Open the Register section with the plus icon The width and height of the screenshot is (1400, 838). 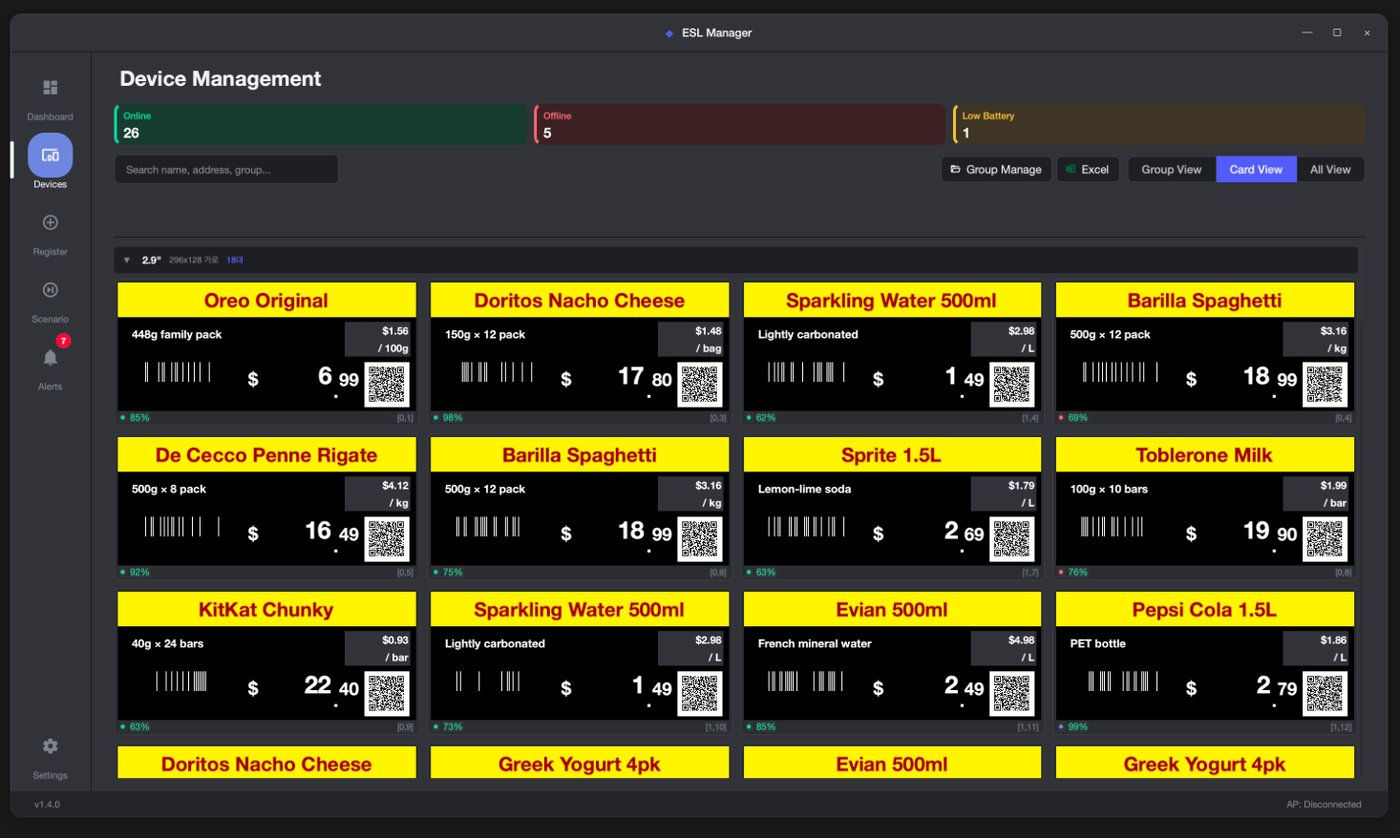[50, 222]
